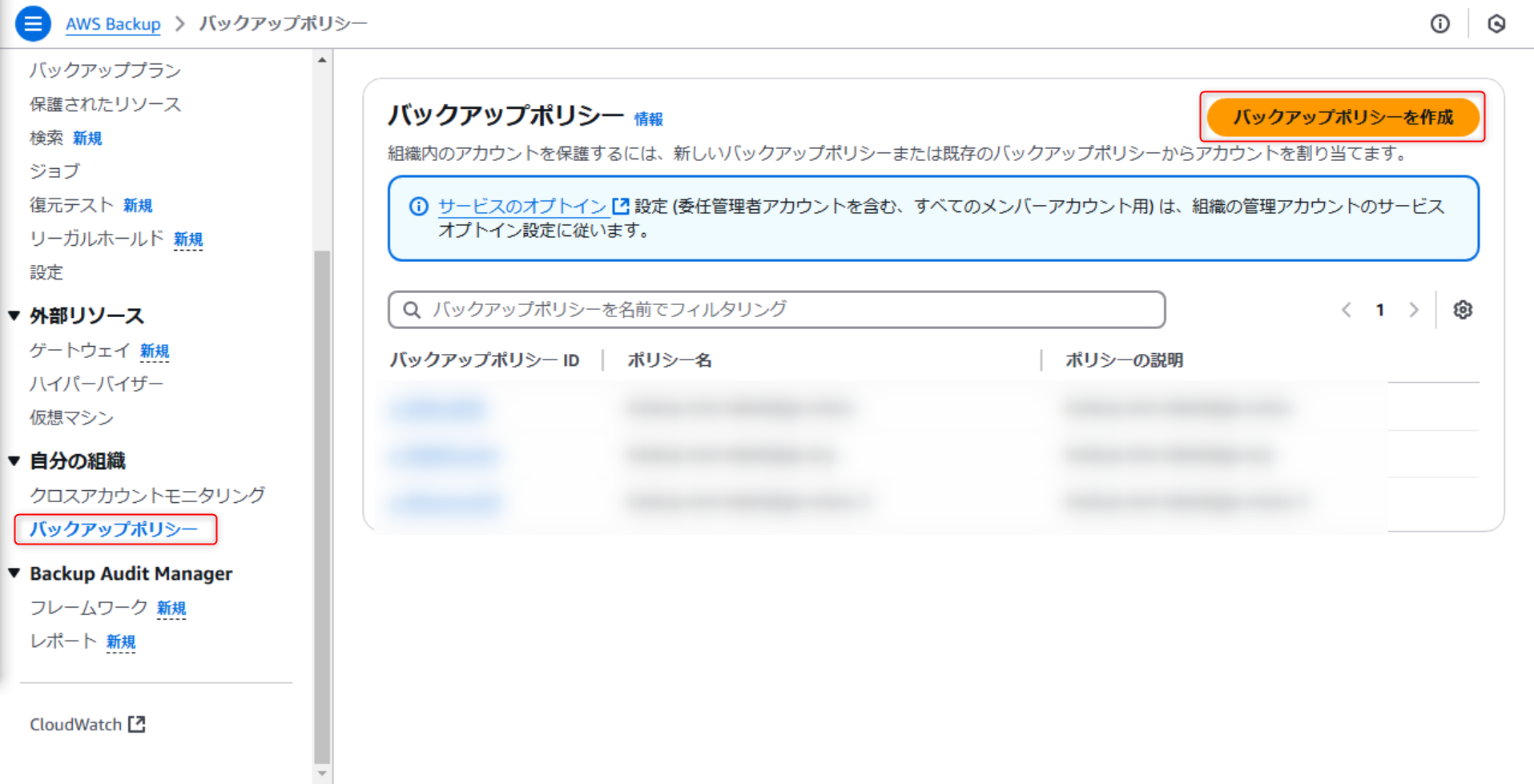Viewport: 1534px width, 784px height.
Task: Click the CloudWatch external link icon
Action: [137, 724]
